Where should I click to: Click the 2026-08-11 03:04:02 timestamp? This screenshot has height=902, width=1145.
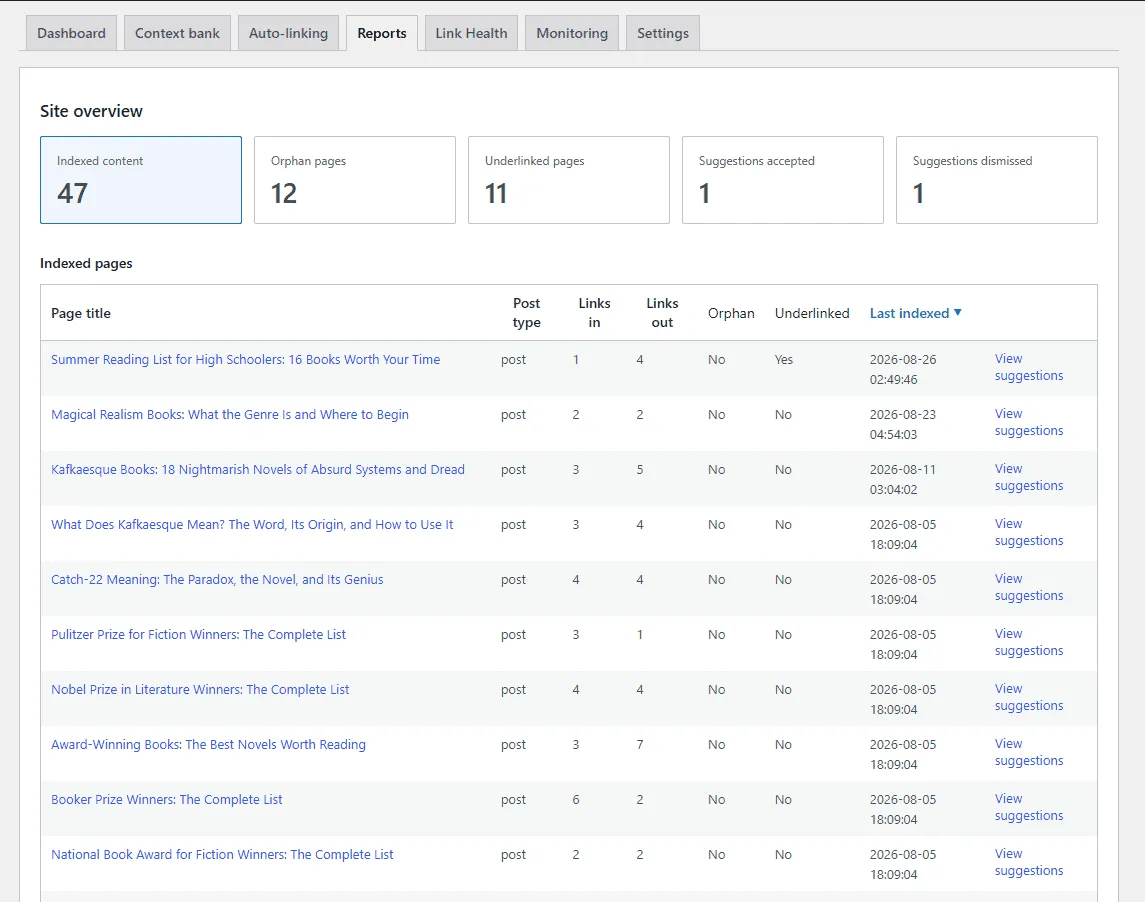[903, 479]
